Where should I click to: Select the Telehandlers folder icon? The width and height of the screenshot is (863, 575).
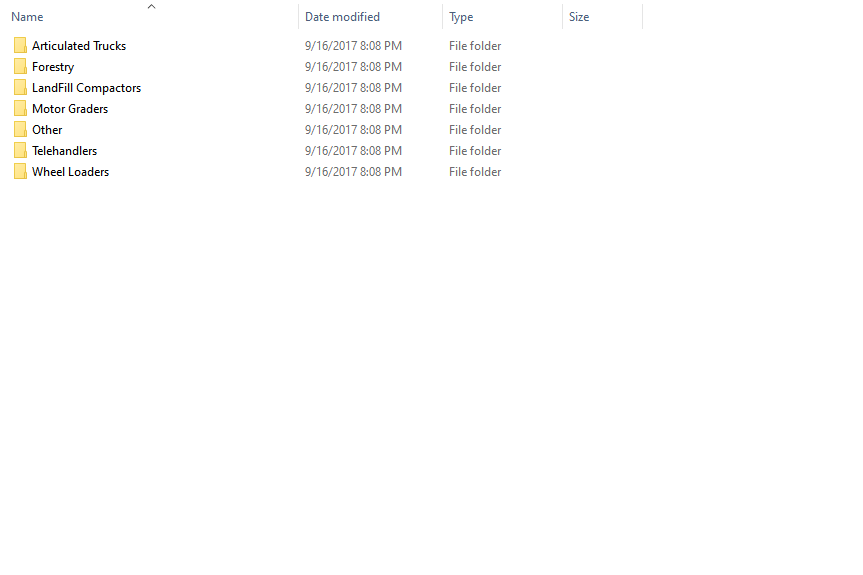pyautogui.click(x=20, y=150)
